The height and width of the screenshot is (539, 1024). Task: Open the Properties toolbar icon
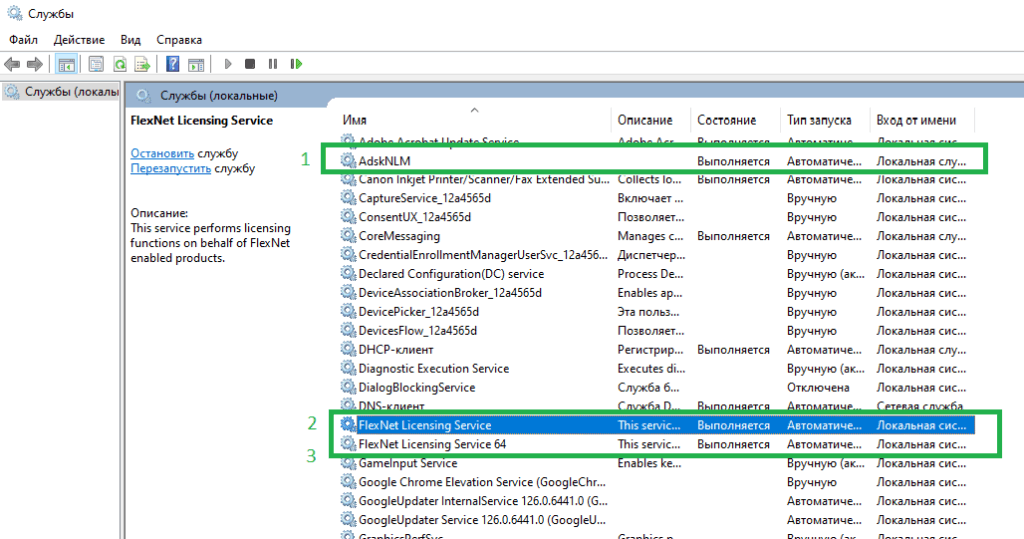point(96,64)
